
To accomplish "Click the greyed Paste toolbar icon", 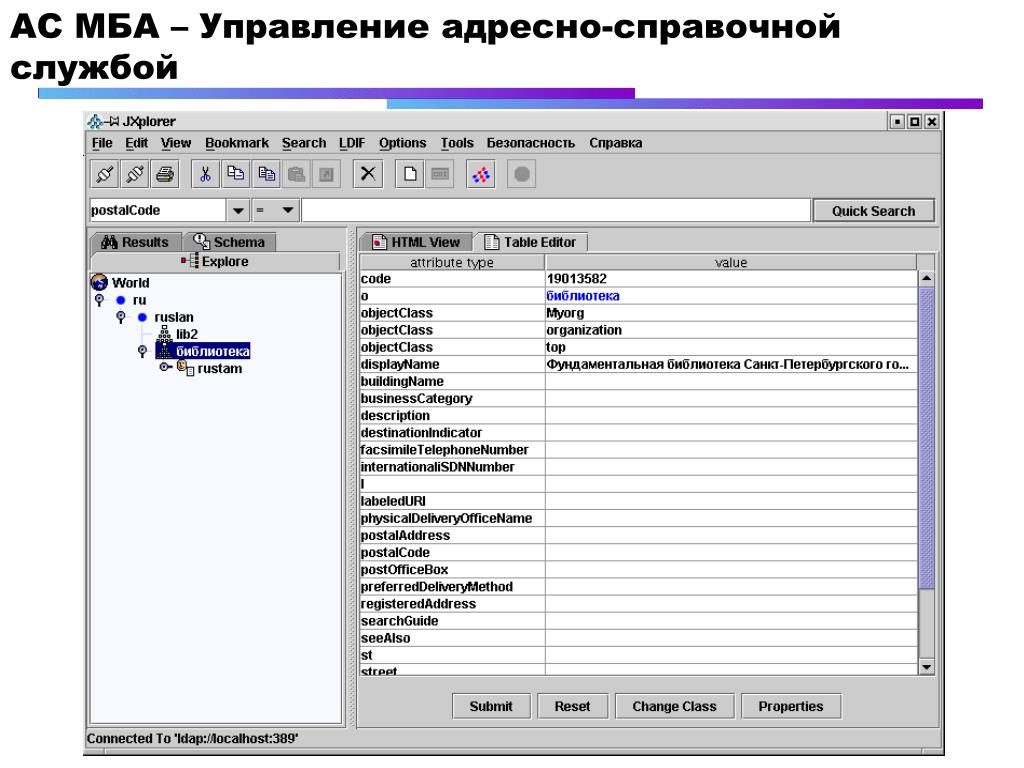I will click(296, 174).
